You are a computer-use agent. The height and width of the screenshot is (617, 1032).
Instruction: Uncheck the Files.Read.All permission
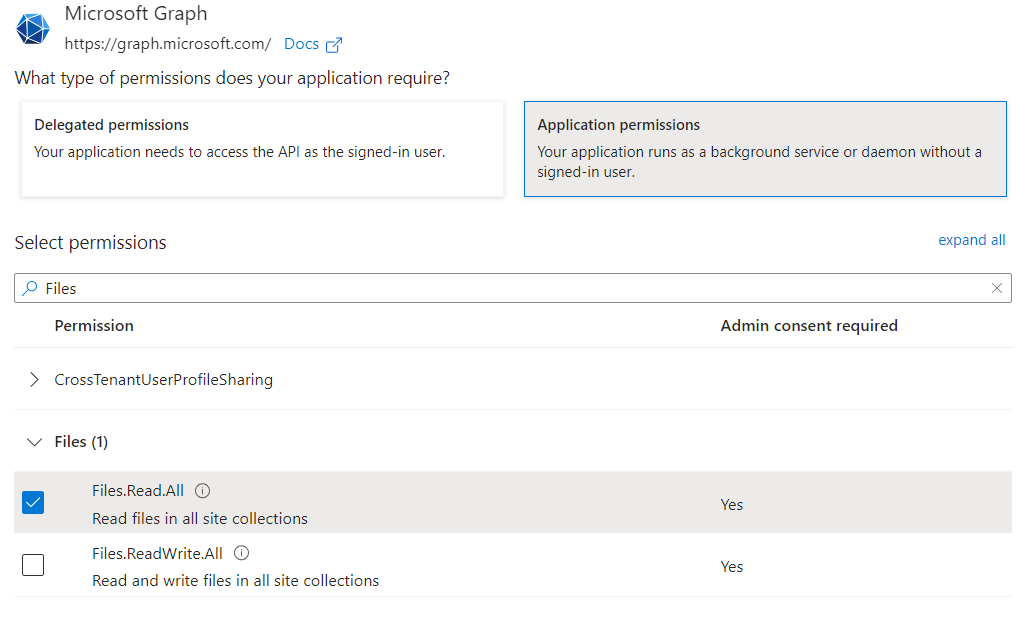33,502
